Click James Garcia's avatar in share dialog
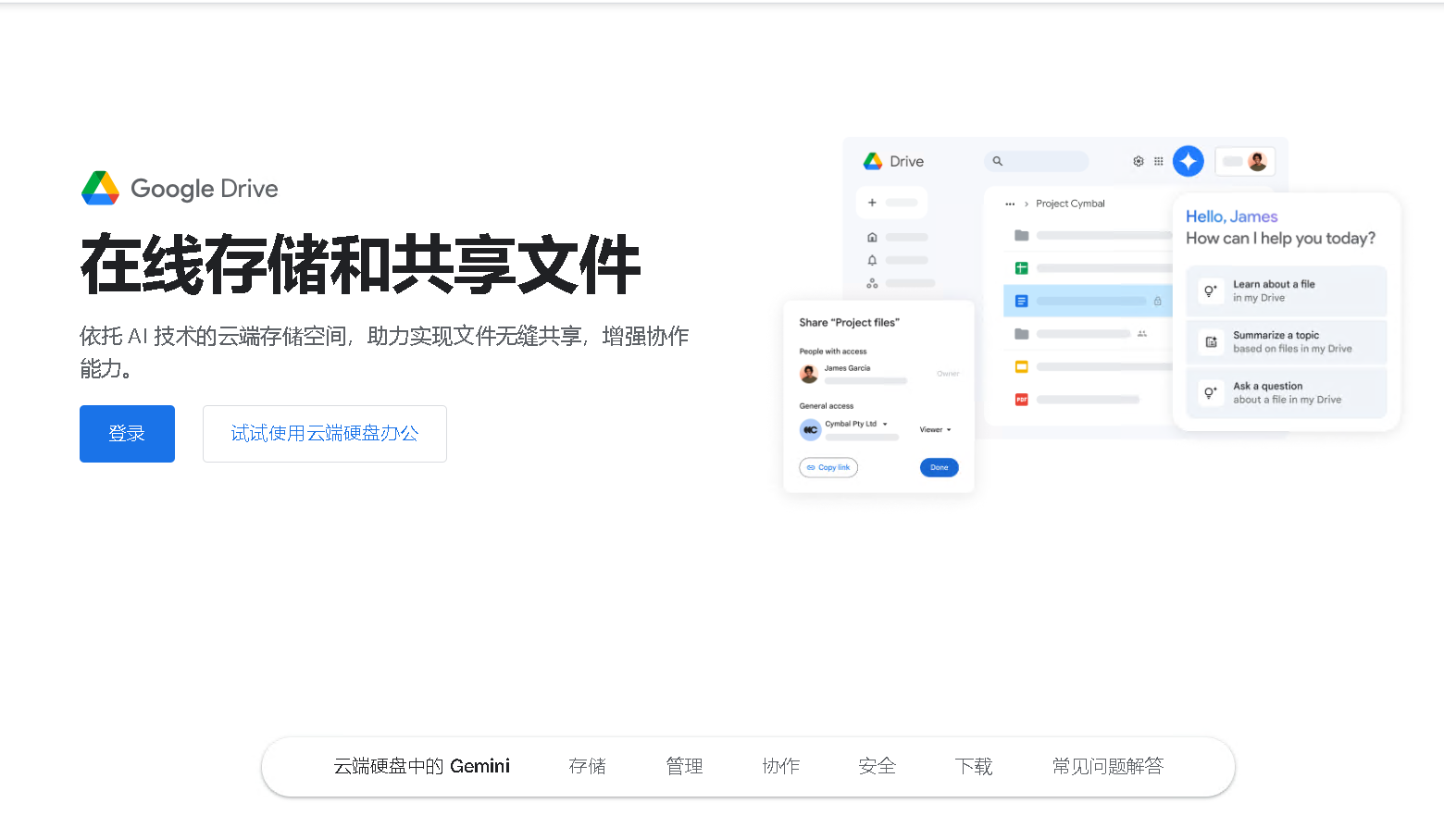The image size is (1444, 840). pyautogui.click(x=809, y=374)
